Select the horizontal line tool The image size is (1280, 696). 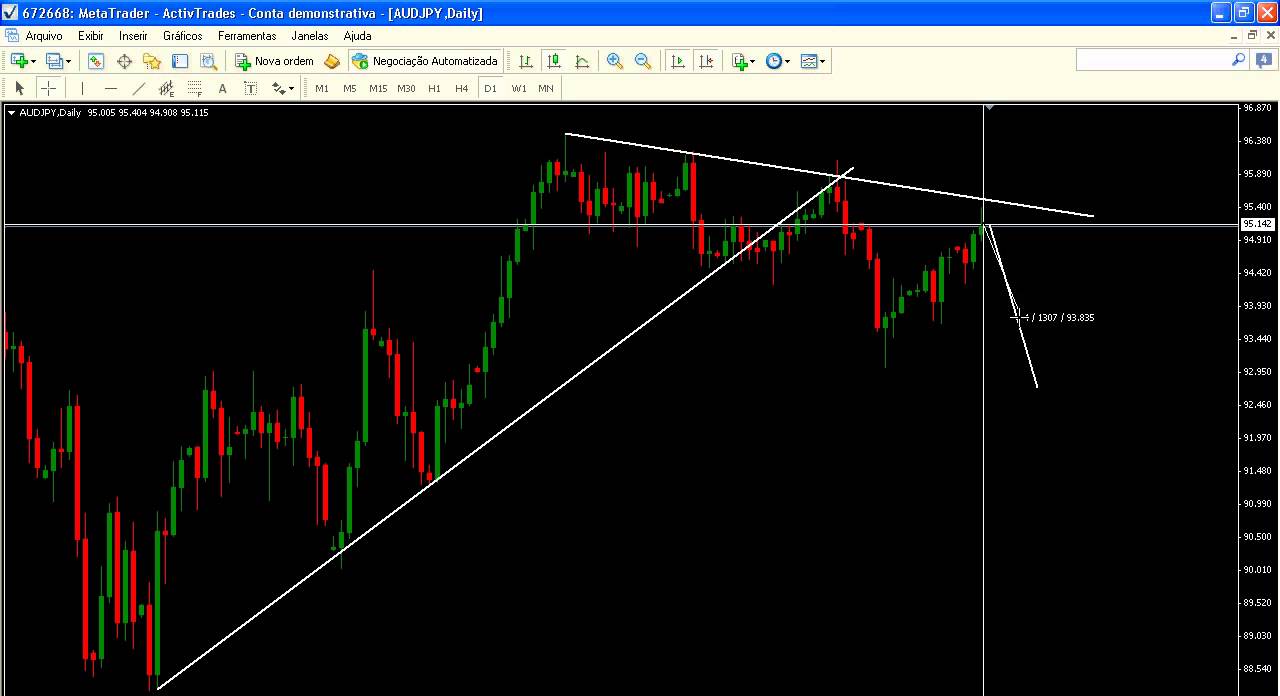(110, 88)
